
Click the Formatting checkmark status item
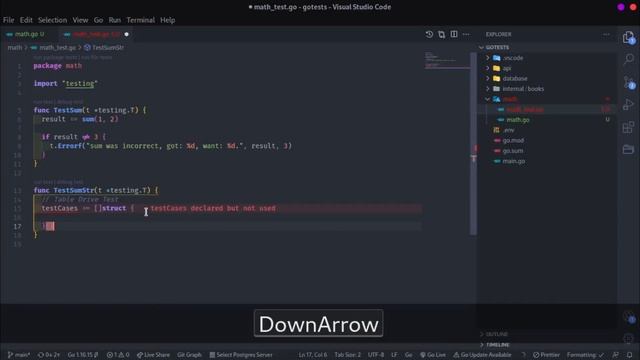585,355
